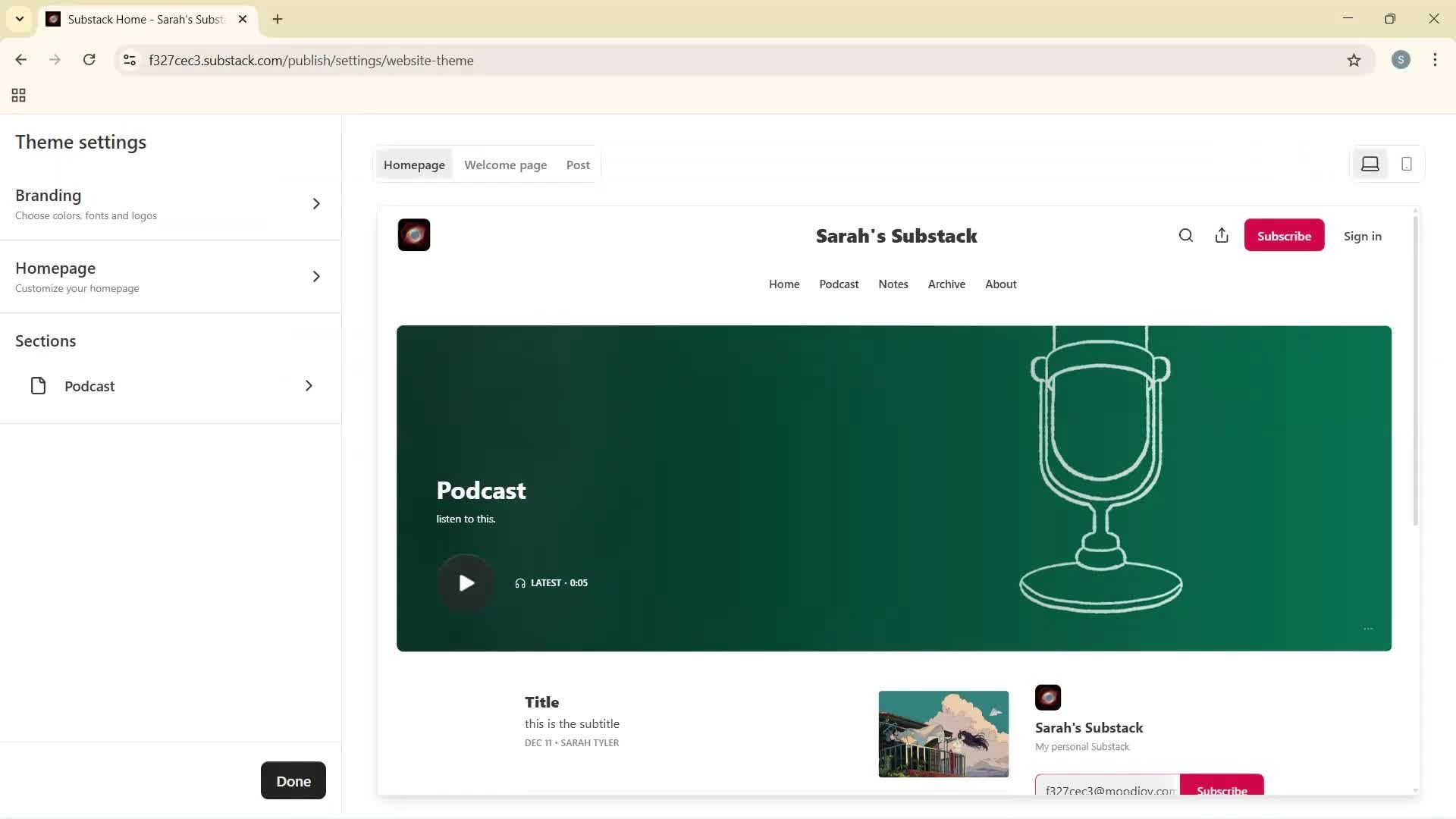Switch preview to desktop view

point(1370,163)
